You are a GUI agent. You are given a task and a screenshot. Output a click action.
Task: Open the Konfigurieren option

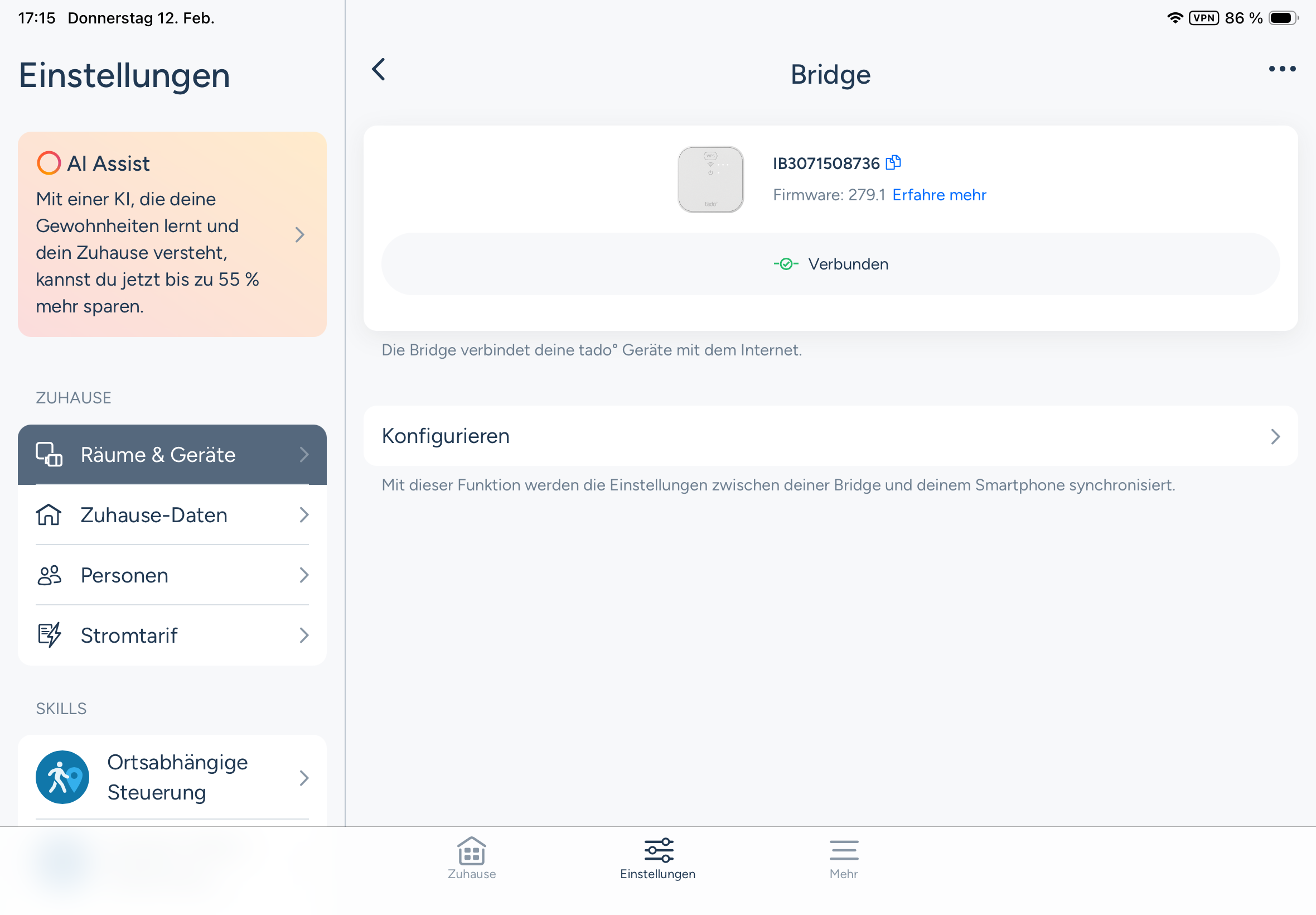pyautogui.click(x=830, y=436)
